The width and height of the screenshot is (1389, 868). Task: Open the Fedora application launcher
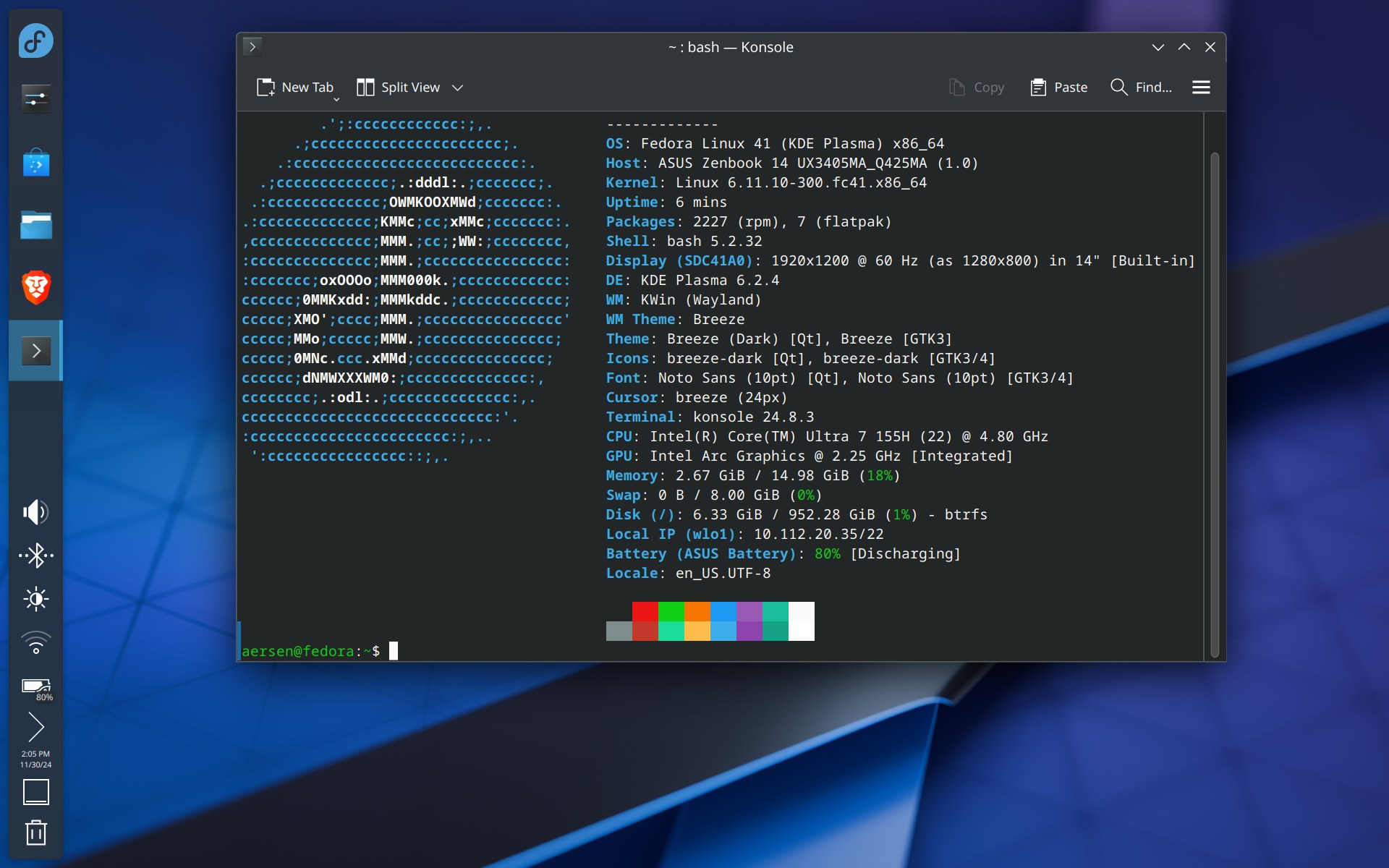(35, 41)
